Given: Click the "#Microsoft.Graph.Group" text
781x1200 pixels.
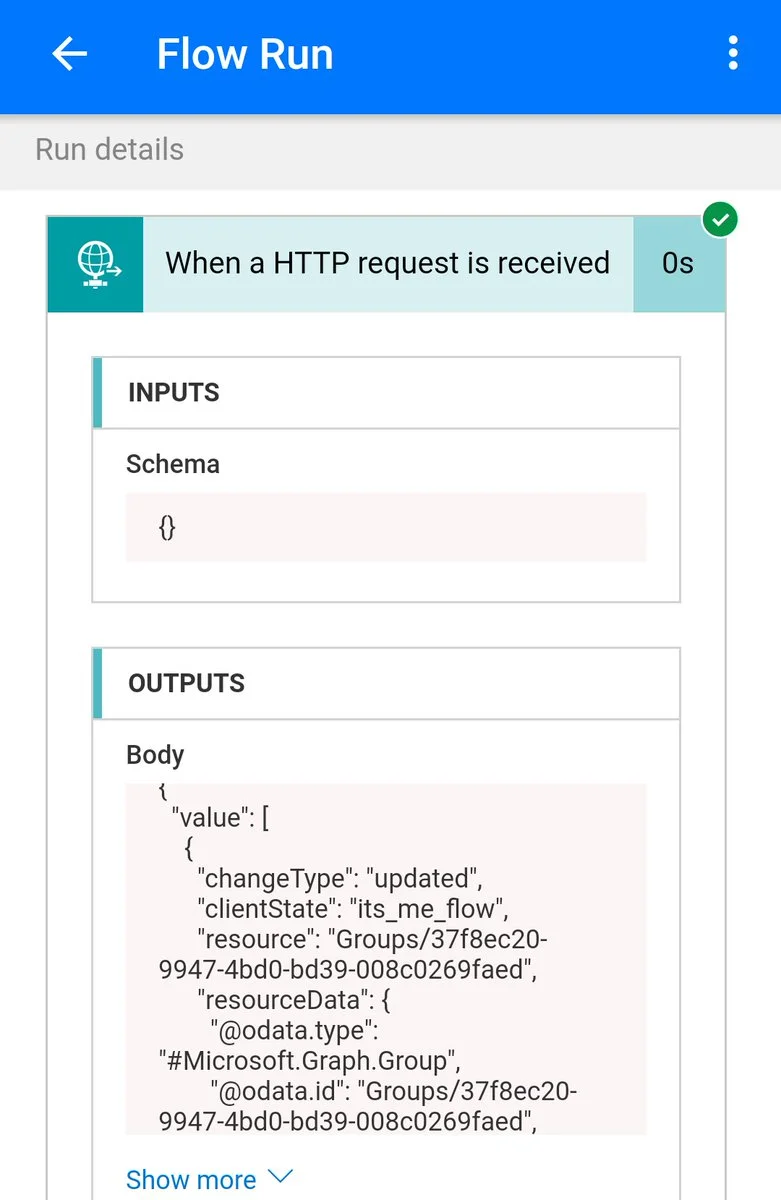Looking at the screenshot, I should pyautogui.click(x=309, y=1060).
